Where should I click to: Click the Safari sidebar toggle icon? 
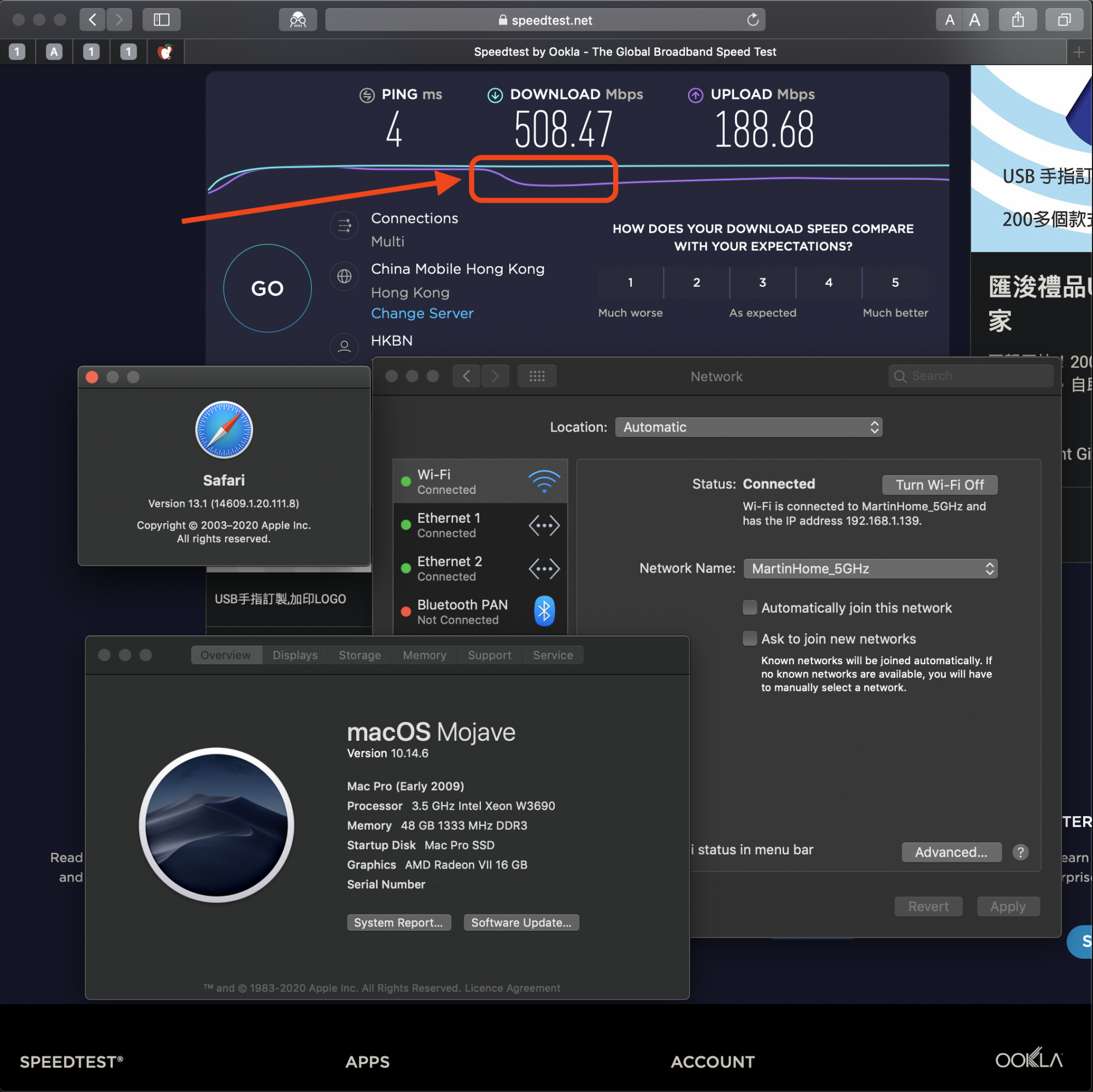tap(161, 20)
